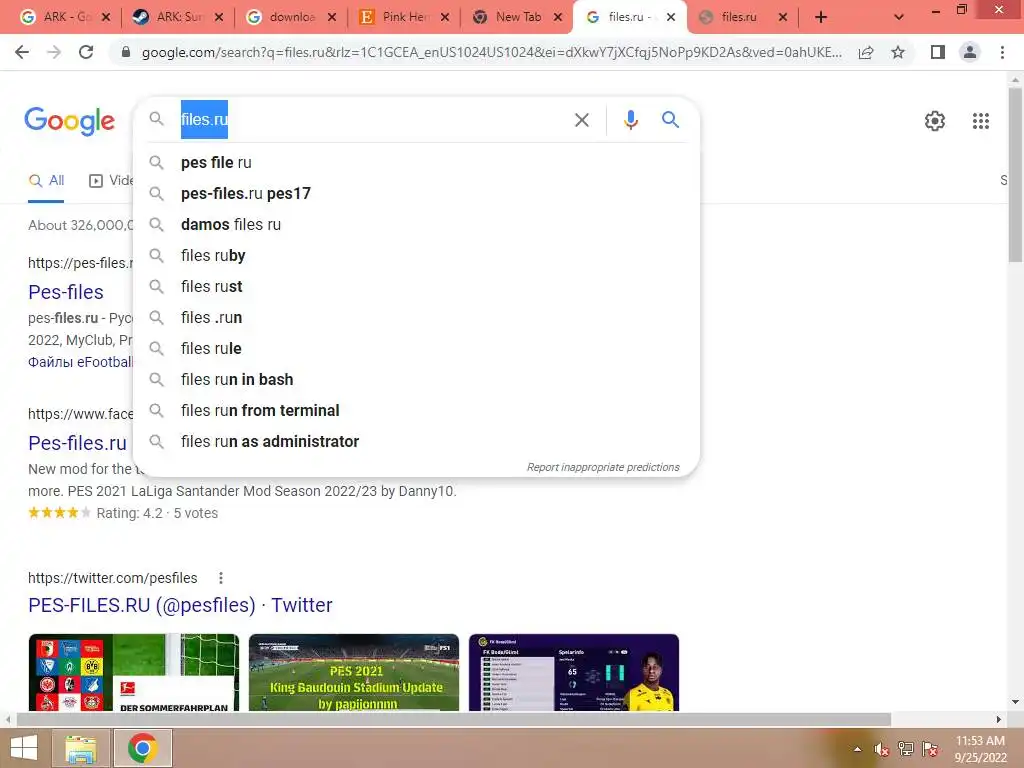Open the Google apps grid

click(980, 121)
